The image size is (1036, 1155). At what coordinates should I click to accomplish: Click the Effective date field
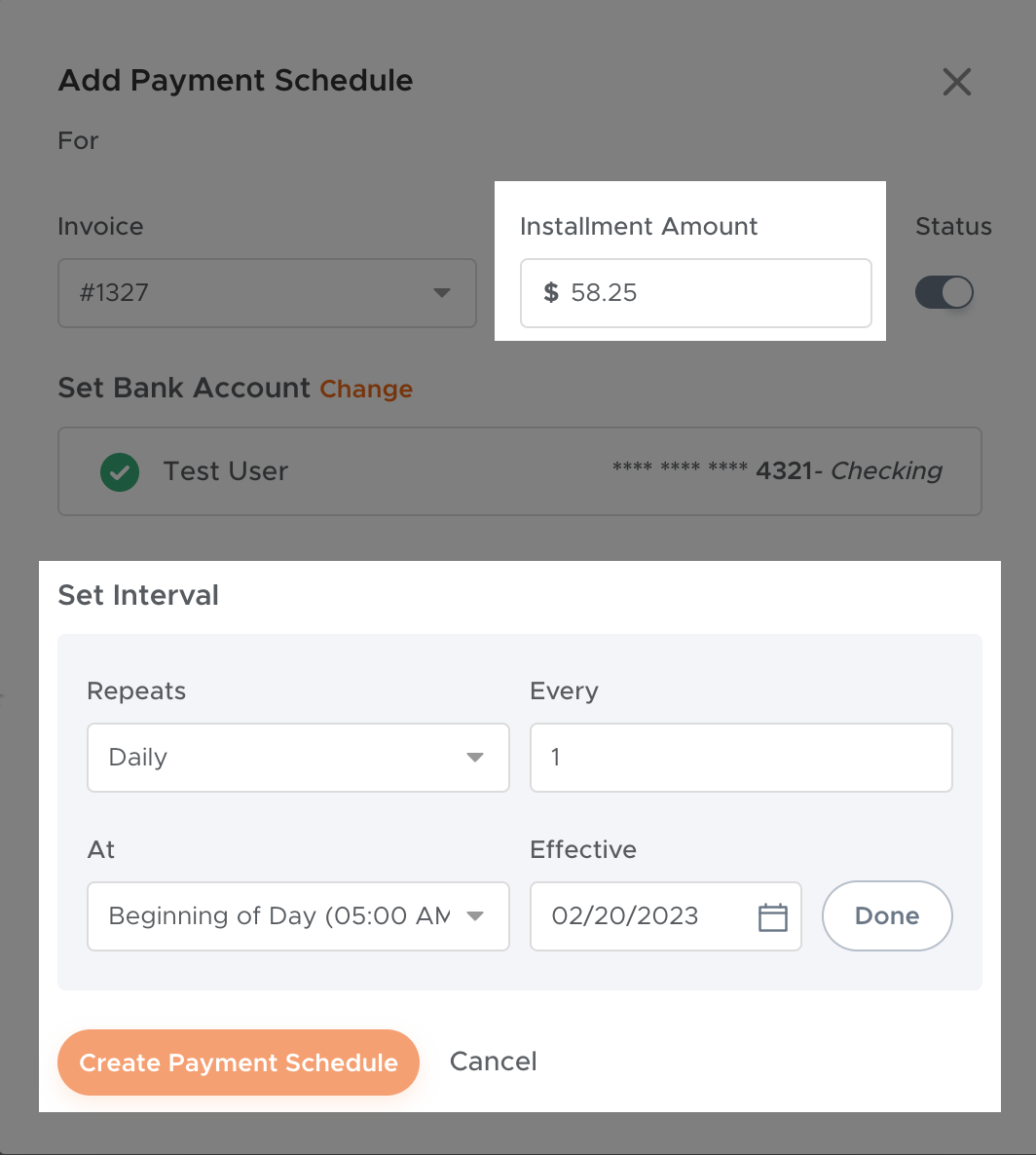(x=643, y=916)
